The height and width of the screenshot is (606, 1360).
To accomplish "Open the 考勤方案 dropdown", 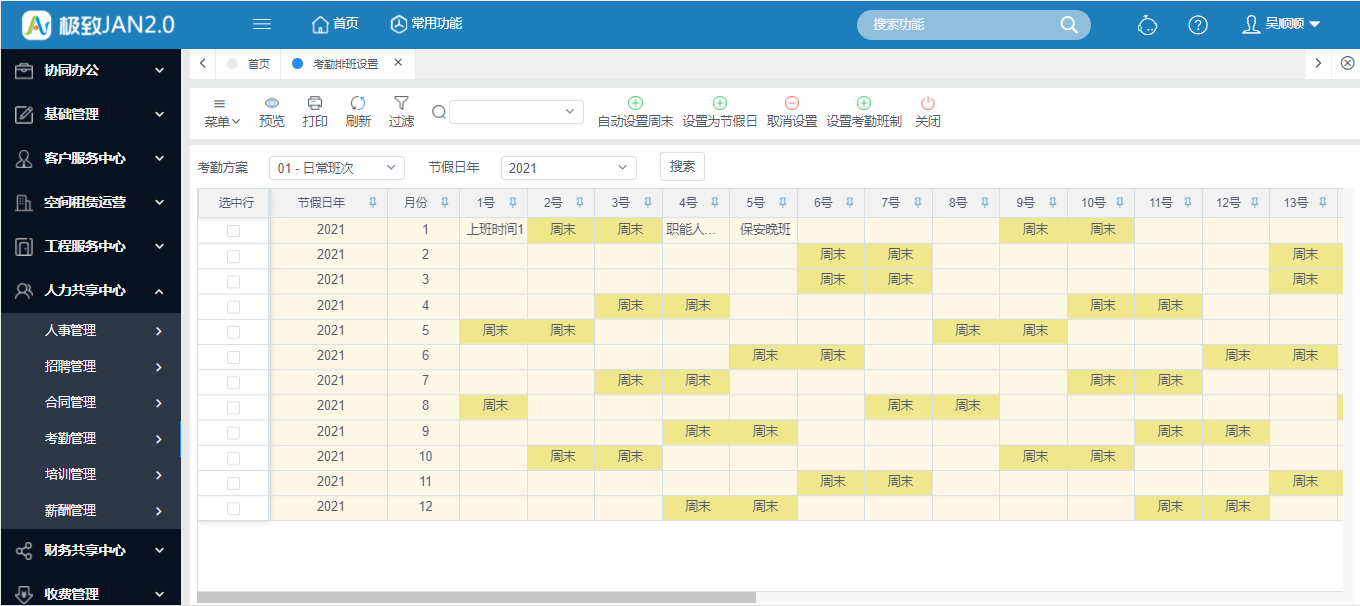I will point(336,168).
